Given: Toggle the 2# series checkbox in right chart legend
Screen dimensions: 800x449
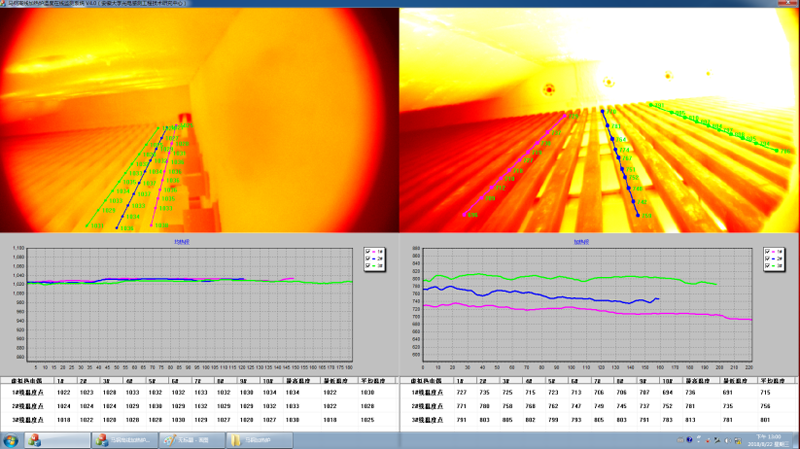Looking at the screenshot, I should click(768, 259).
